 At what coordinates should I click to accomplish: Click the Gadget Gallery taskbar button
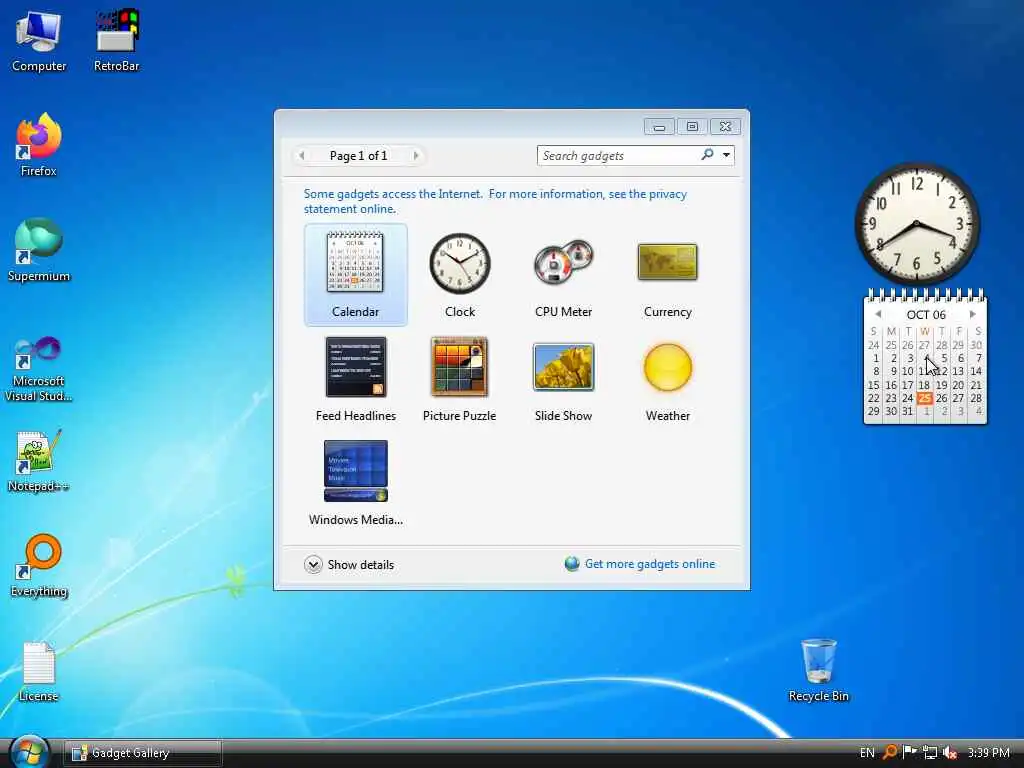143,753
